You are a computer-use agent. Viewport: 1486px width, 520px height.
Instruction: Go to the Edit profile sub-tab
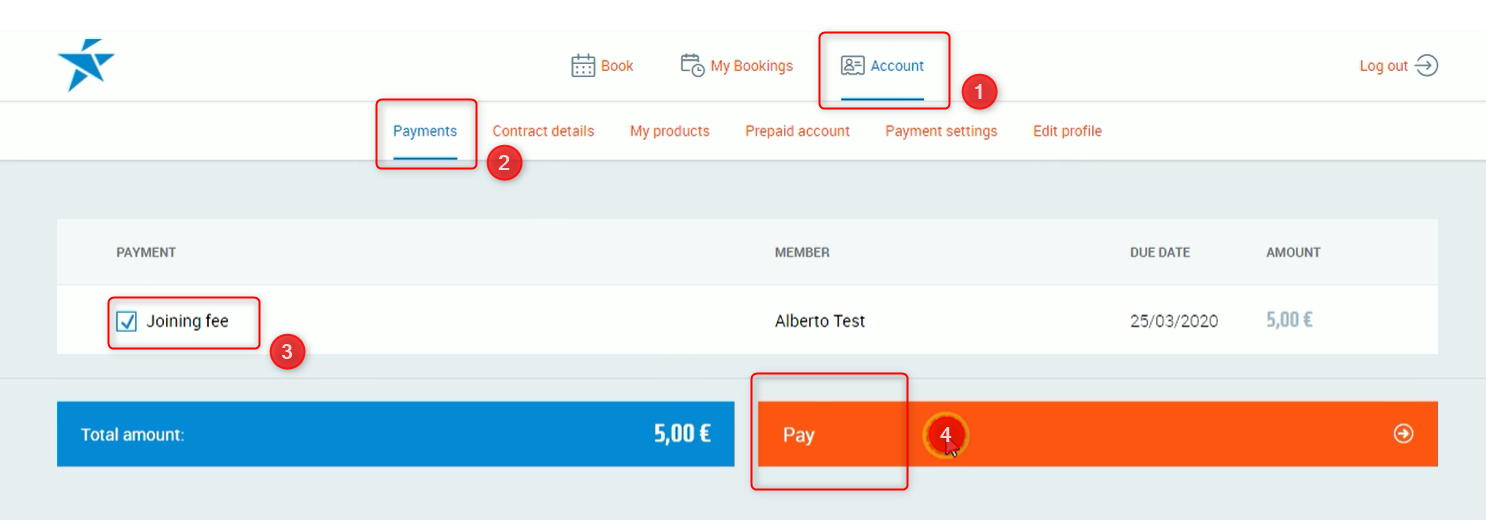click(x=1067, y=131)
